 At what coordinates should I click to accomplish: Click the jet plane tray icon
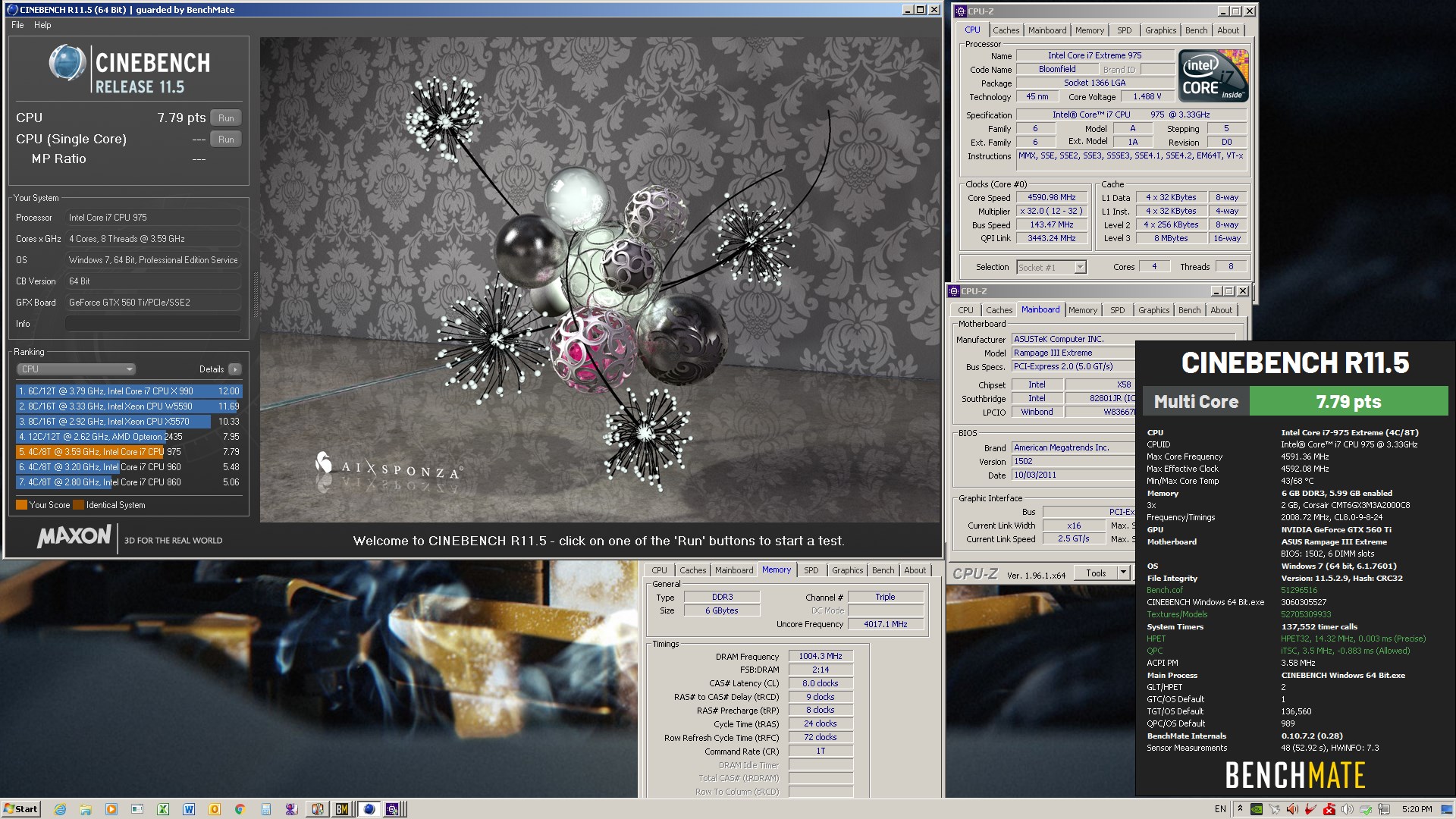click(1275, 809)
